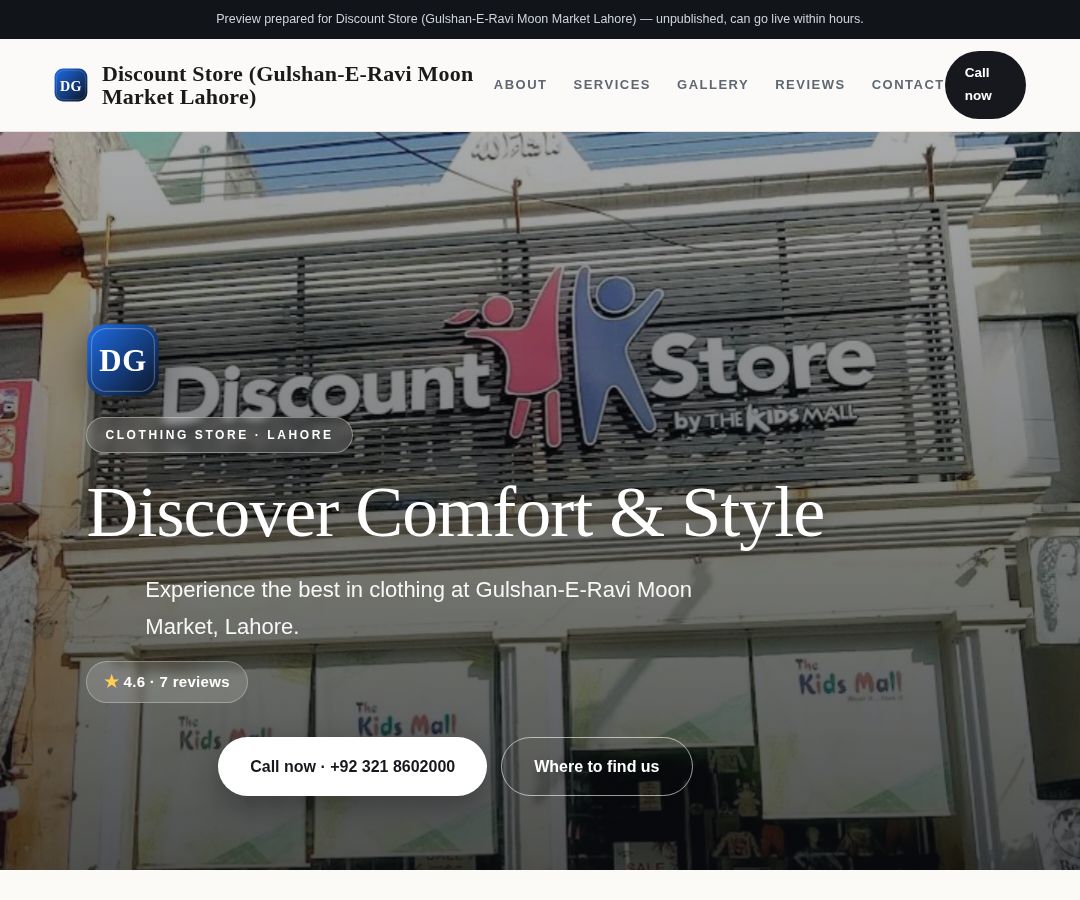The image size is (1080, 900).
Task: Click Call now +92 321 8602000 button
Action: 352,766
